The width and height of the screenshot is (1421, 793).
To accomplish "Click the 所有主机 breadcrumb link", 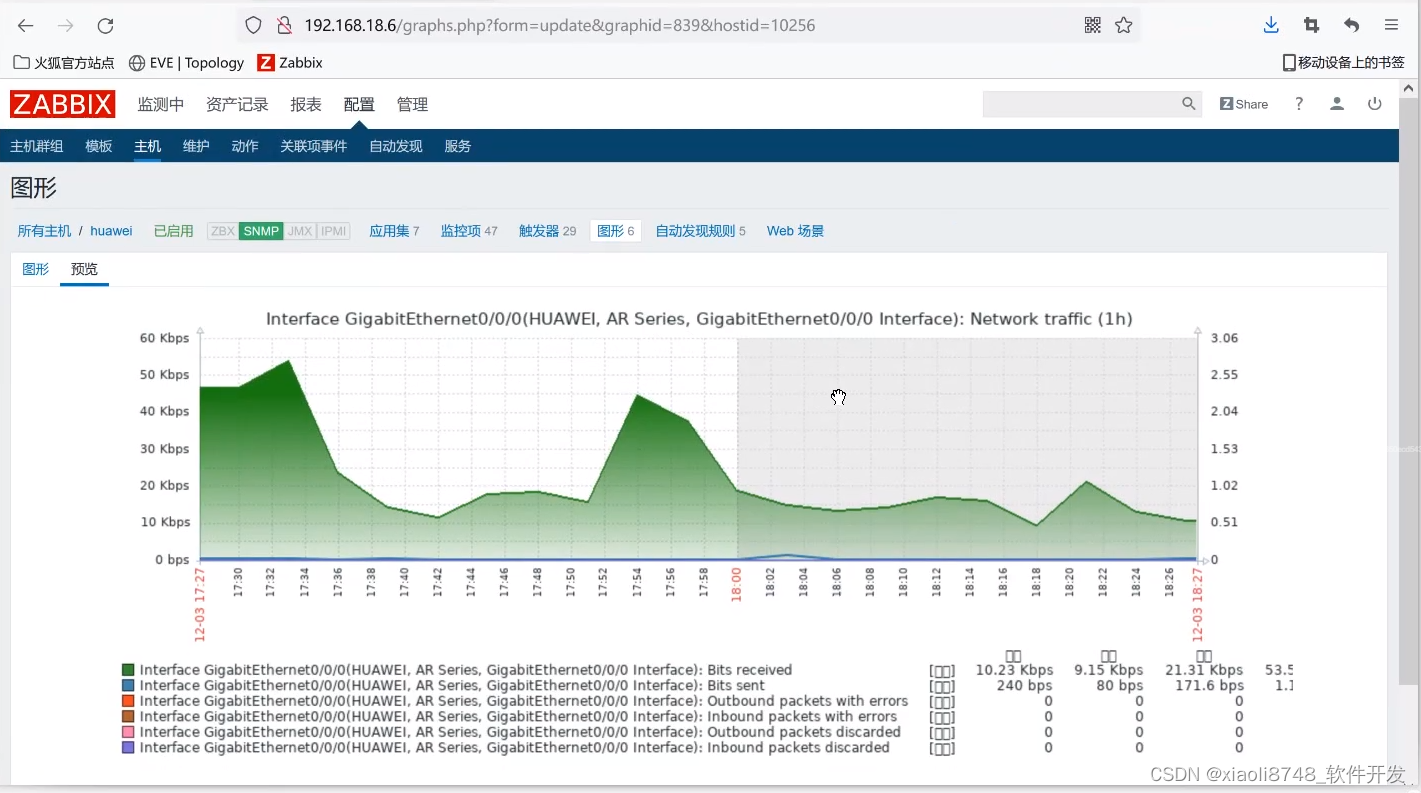I will coord(44,231).
